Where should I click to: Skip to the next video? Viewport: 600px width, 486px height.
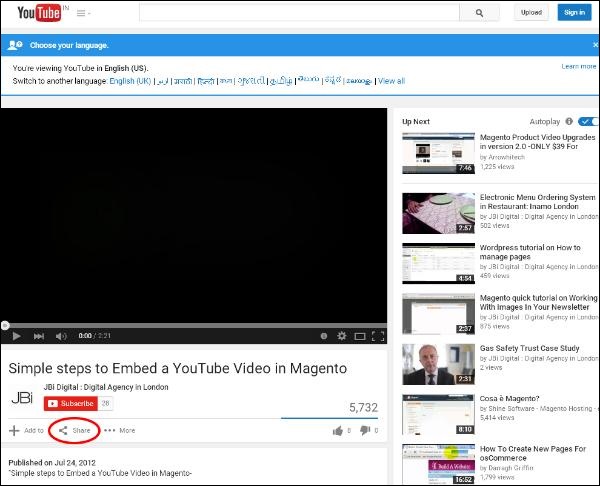pos(39,336)
